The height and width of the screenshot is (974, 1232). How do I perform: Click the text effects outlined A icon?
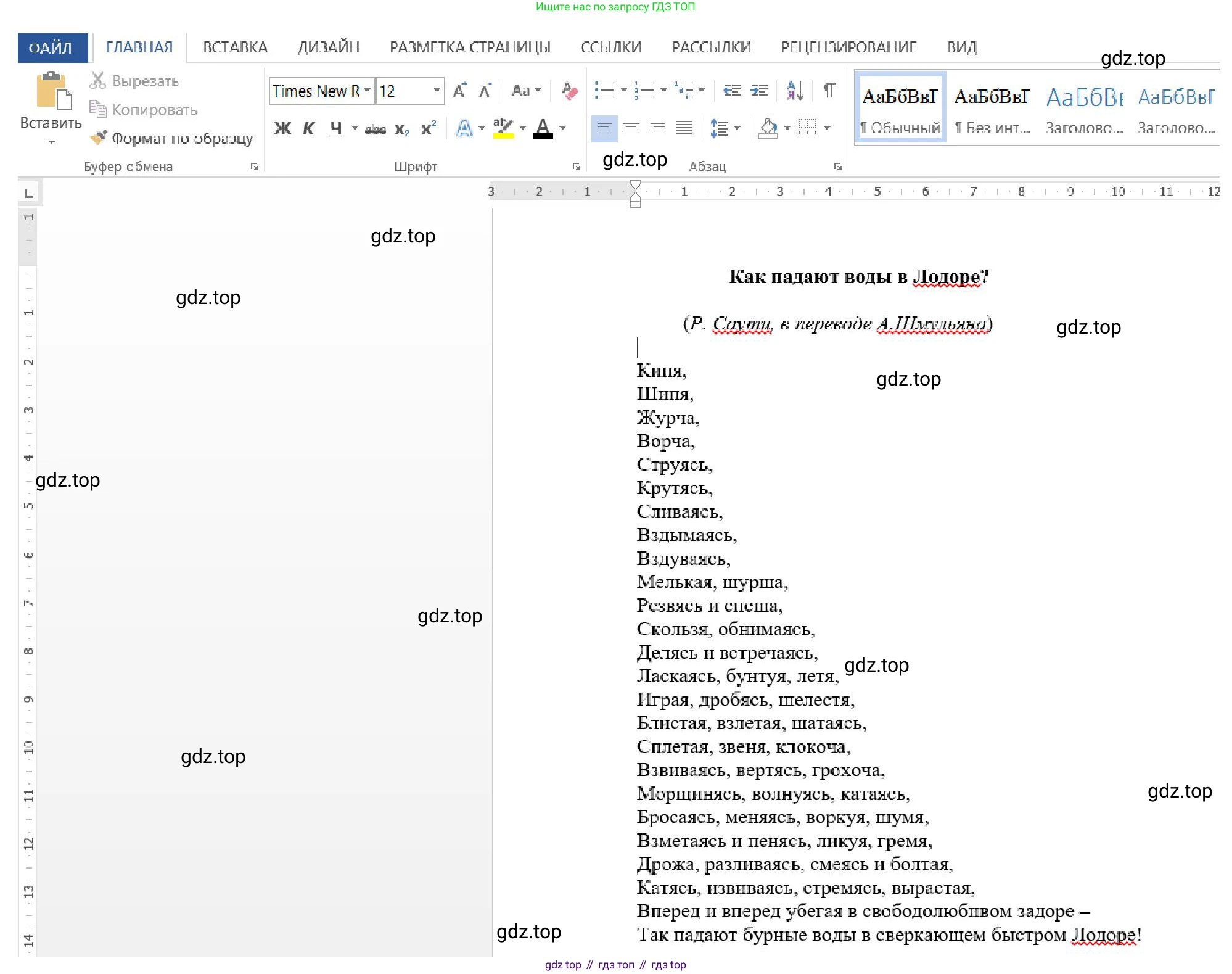click(x=464, y=128)
